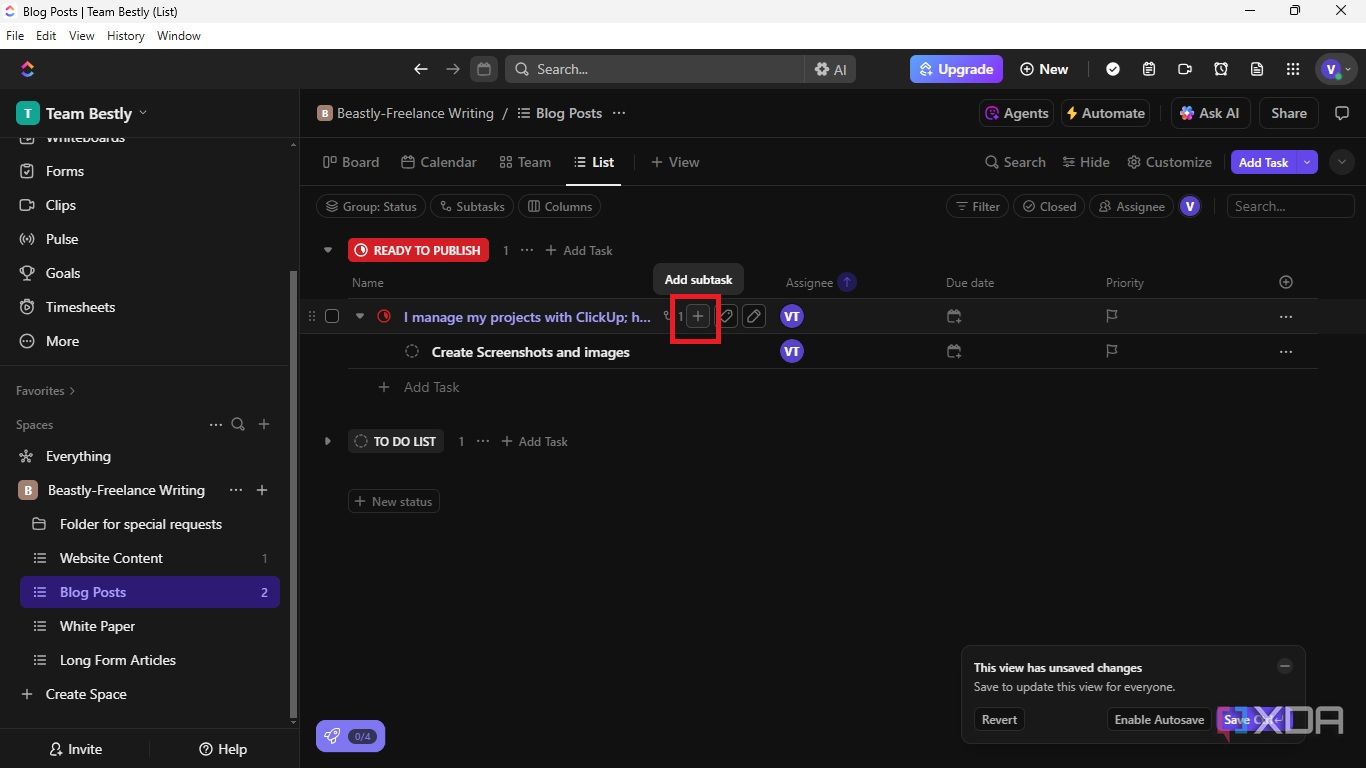
Task: Click the tag icon on ClickUp task
Action: click(727, 316)
